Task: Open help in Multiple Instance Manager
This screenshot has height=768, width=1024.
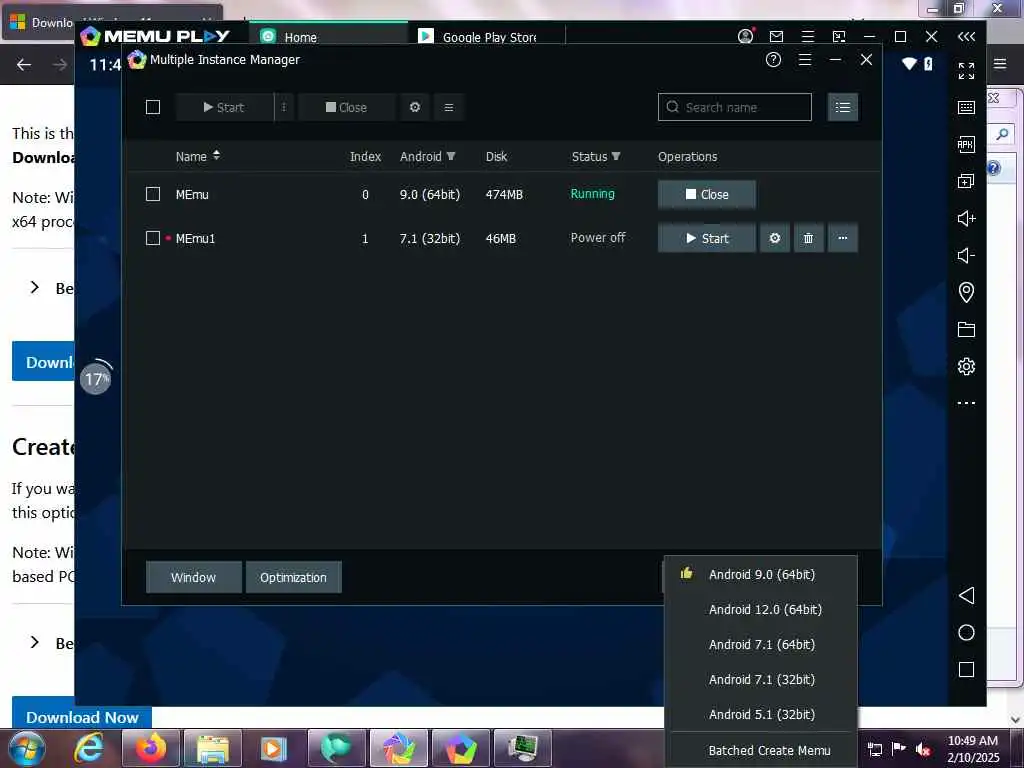Action: 773,60
